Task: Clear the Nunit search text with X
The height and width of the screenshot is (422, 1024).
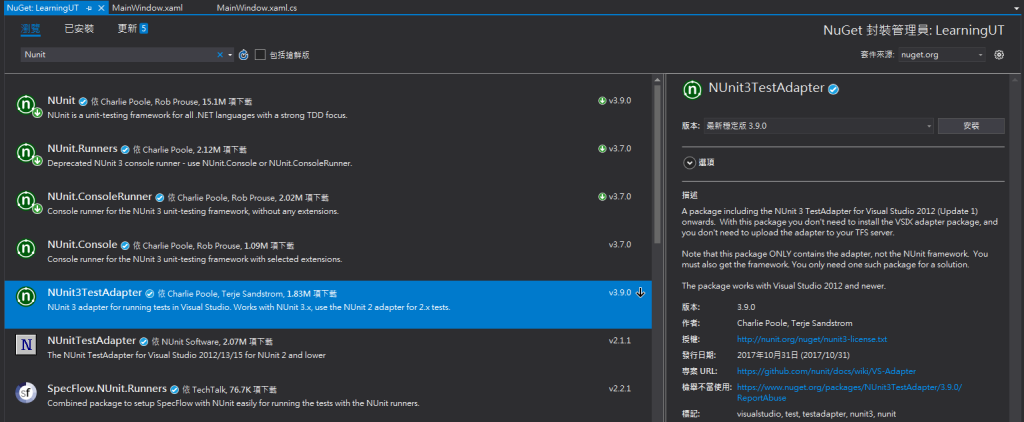Action: pyautogui.click(x=220, y=55)
